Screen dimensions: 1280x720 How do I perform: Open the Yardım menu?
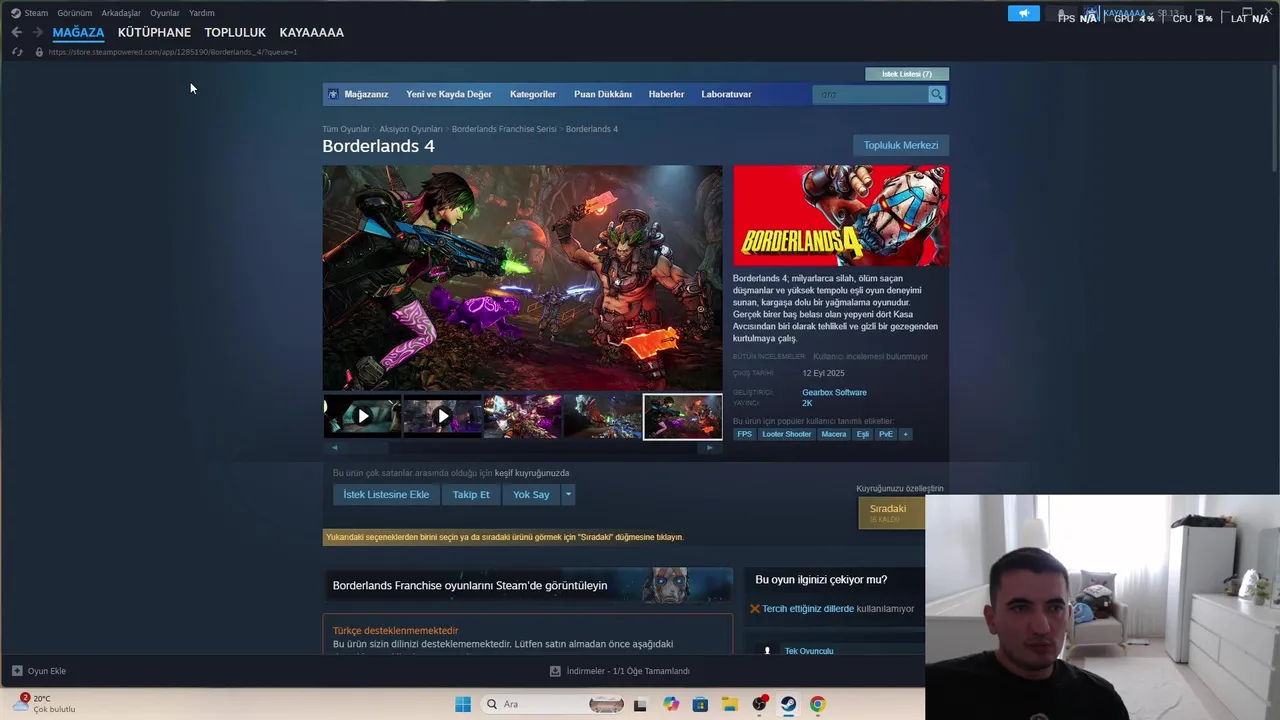coord(202,13)
